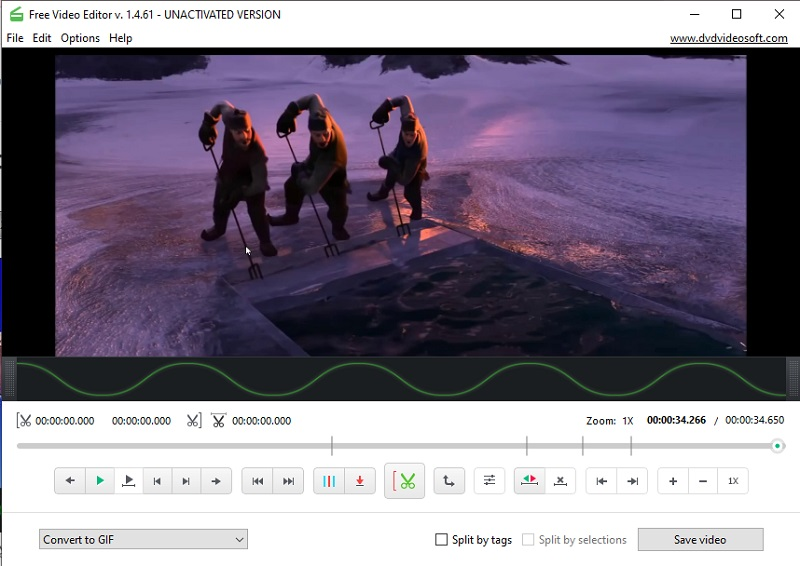Jump to previous tag with rewind icon
This screenshot has height=566, width=800.
pyautogui.click(x=258, y=481)
